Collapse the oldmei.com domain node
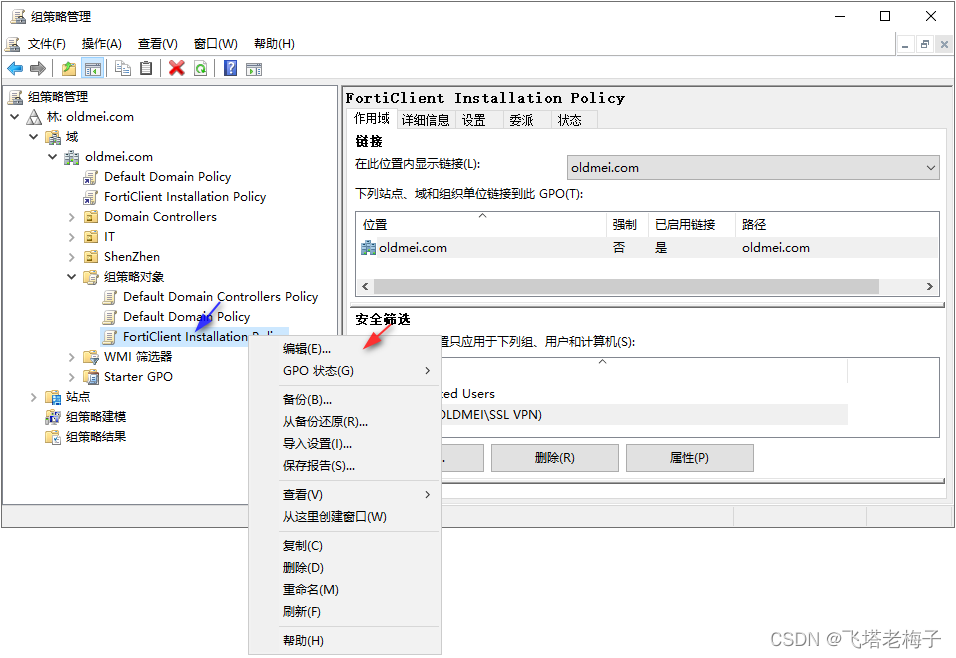Viewport: 956px width, 658px height. (52, 157)
